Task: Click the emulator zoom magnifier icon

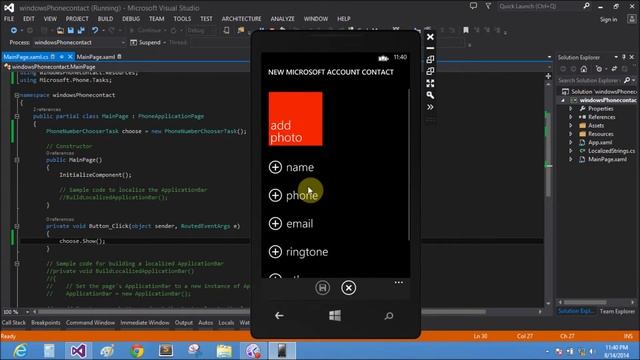Action: (430, 95)
